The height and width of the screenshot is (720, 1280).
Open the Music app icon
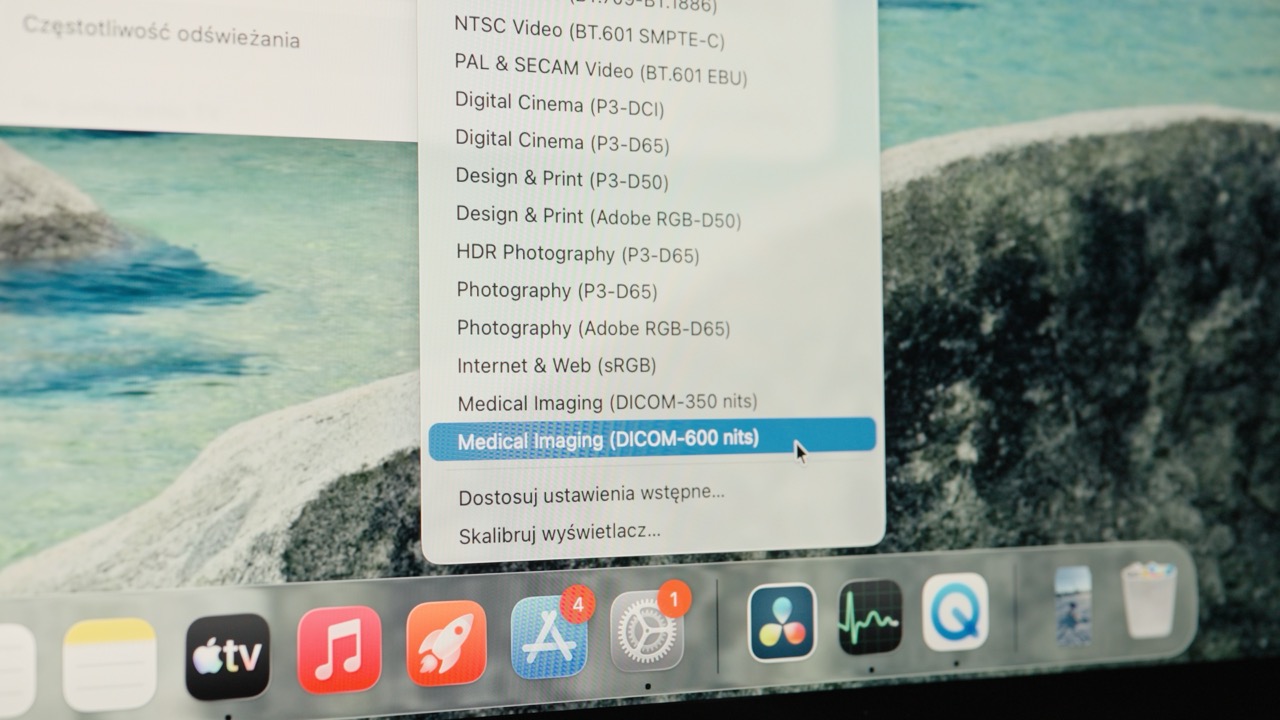(339, 649)
